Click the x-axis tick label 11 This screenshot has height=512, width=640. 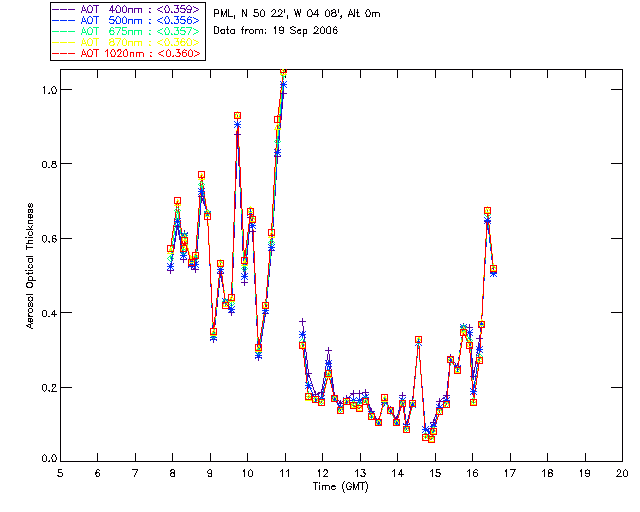[285, 473]
